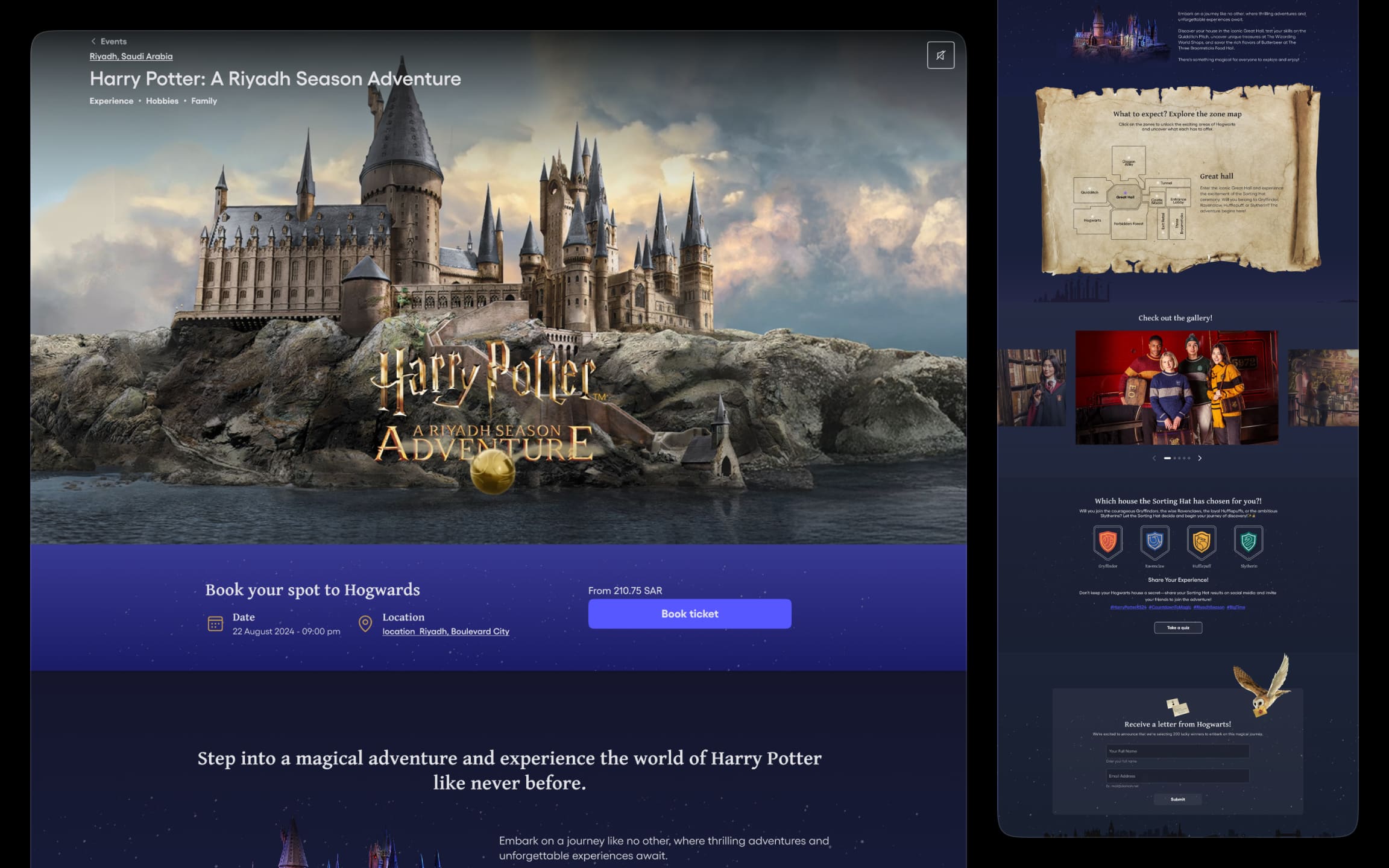
Task: Mute the page audio with the speaker icon
Action: point(941,55)
